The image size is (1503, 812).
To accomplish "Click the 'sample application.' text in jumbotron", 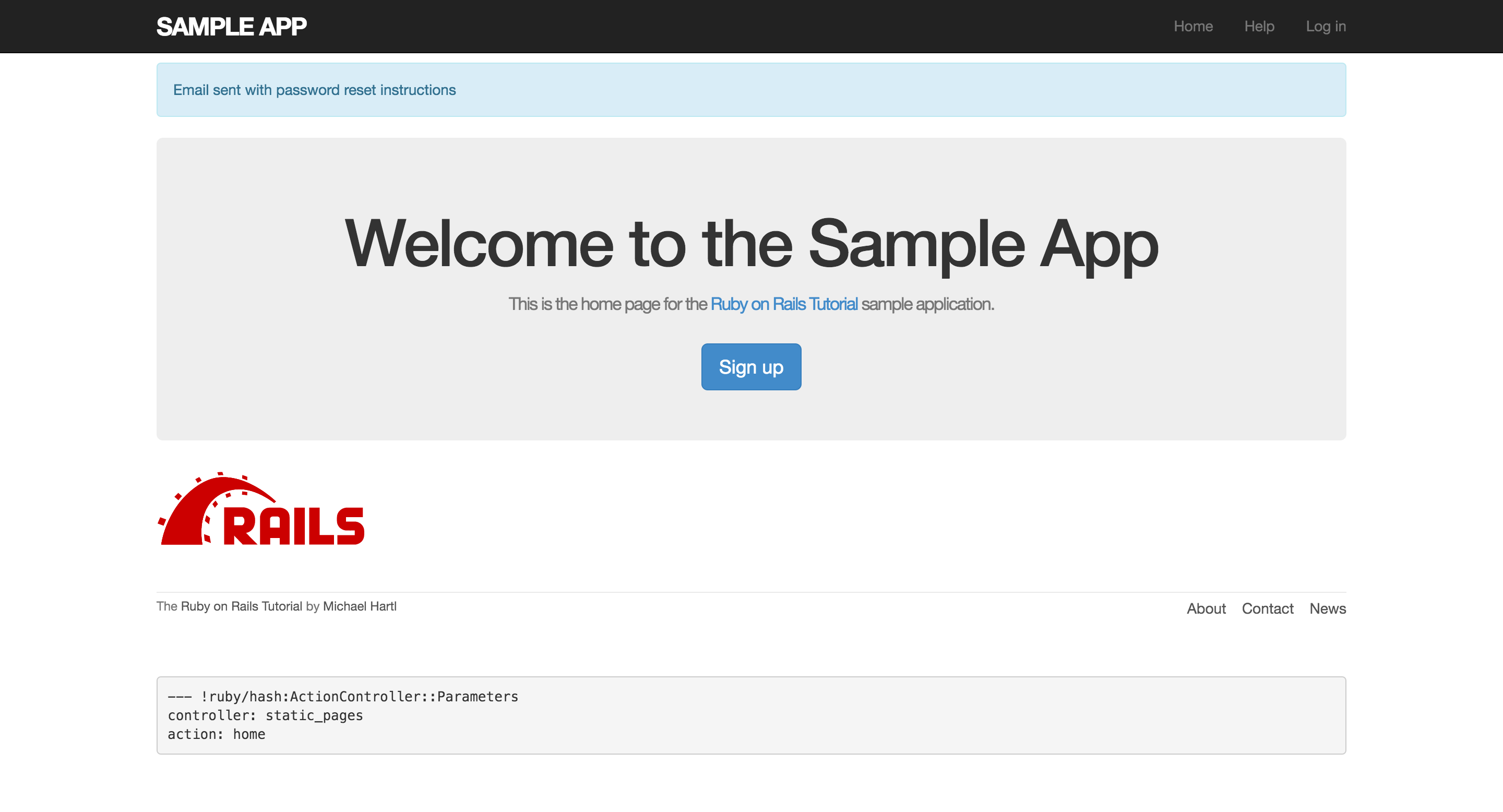I will [927, 304].
